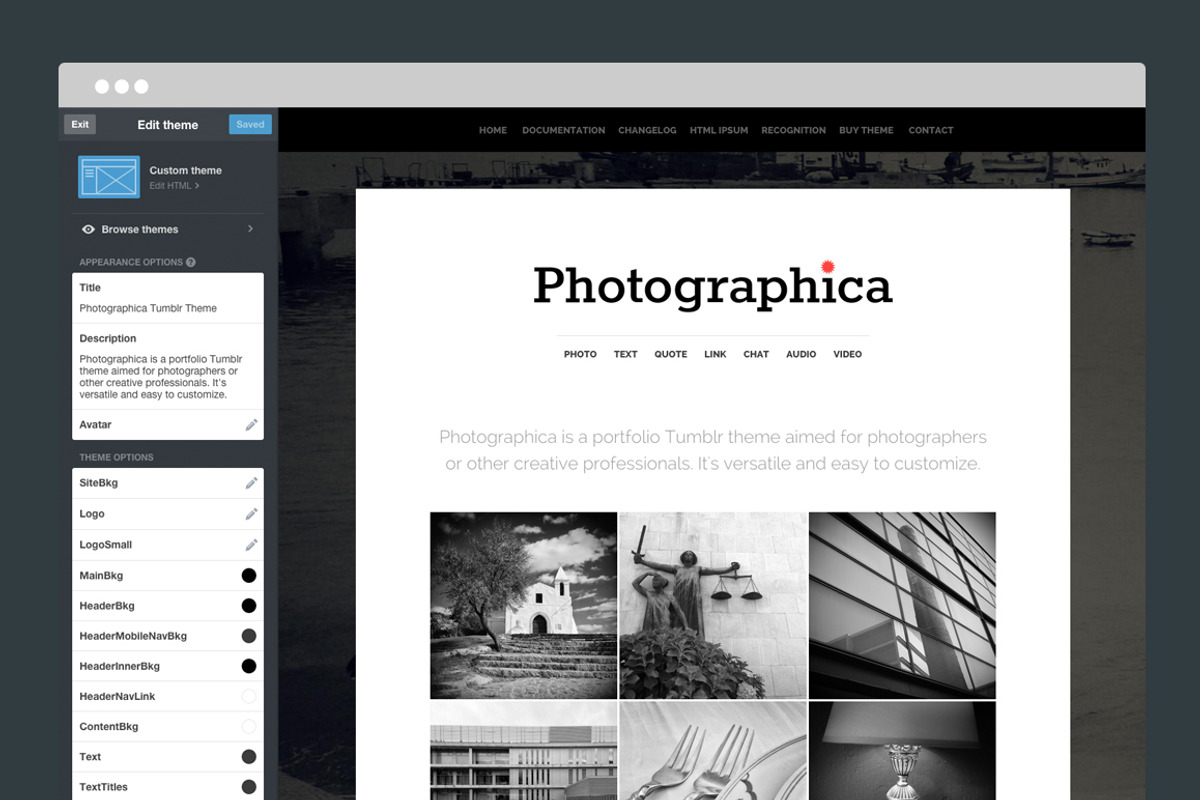Open CHANGELOG nav link
The width and height of the screenshot is (1200, 800).
647,130
